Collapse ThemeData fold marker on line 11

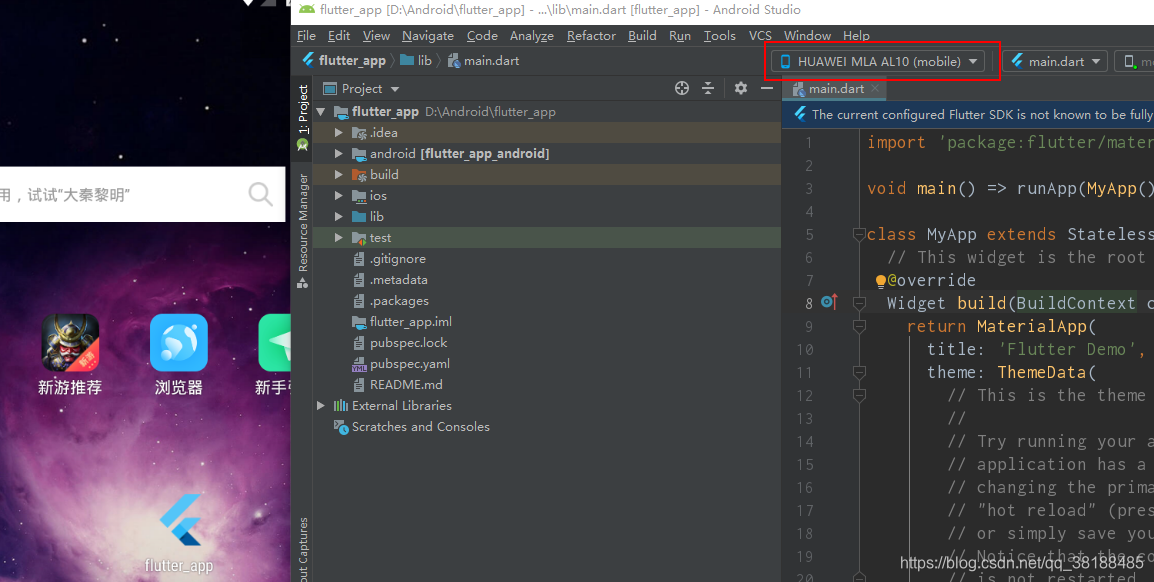pos(858,372)
